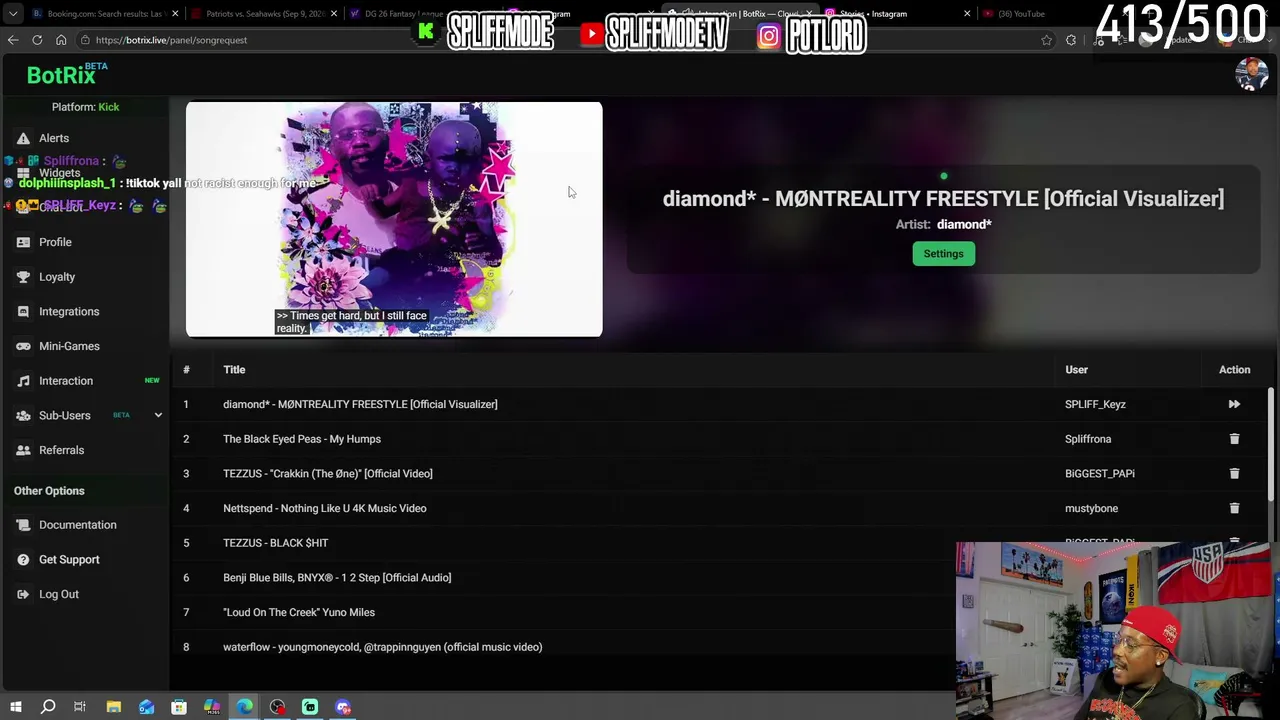This screenshot has height=720, width=1280.
Task: Select the Interaction menu item
Action: [66, 381]
